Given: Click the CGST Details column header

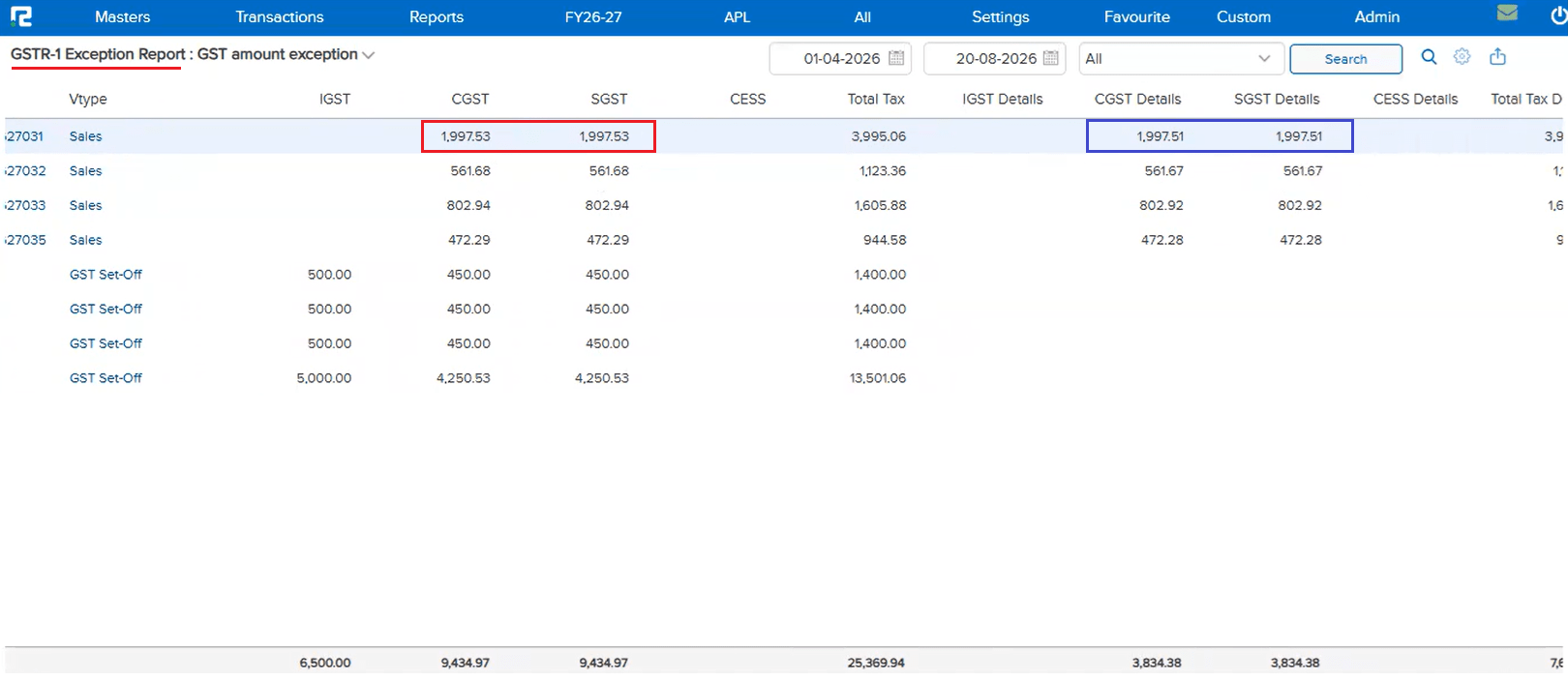Looking at the screenshot, I should [x=1137, y=99].
